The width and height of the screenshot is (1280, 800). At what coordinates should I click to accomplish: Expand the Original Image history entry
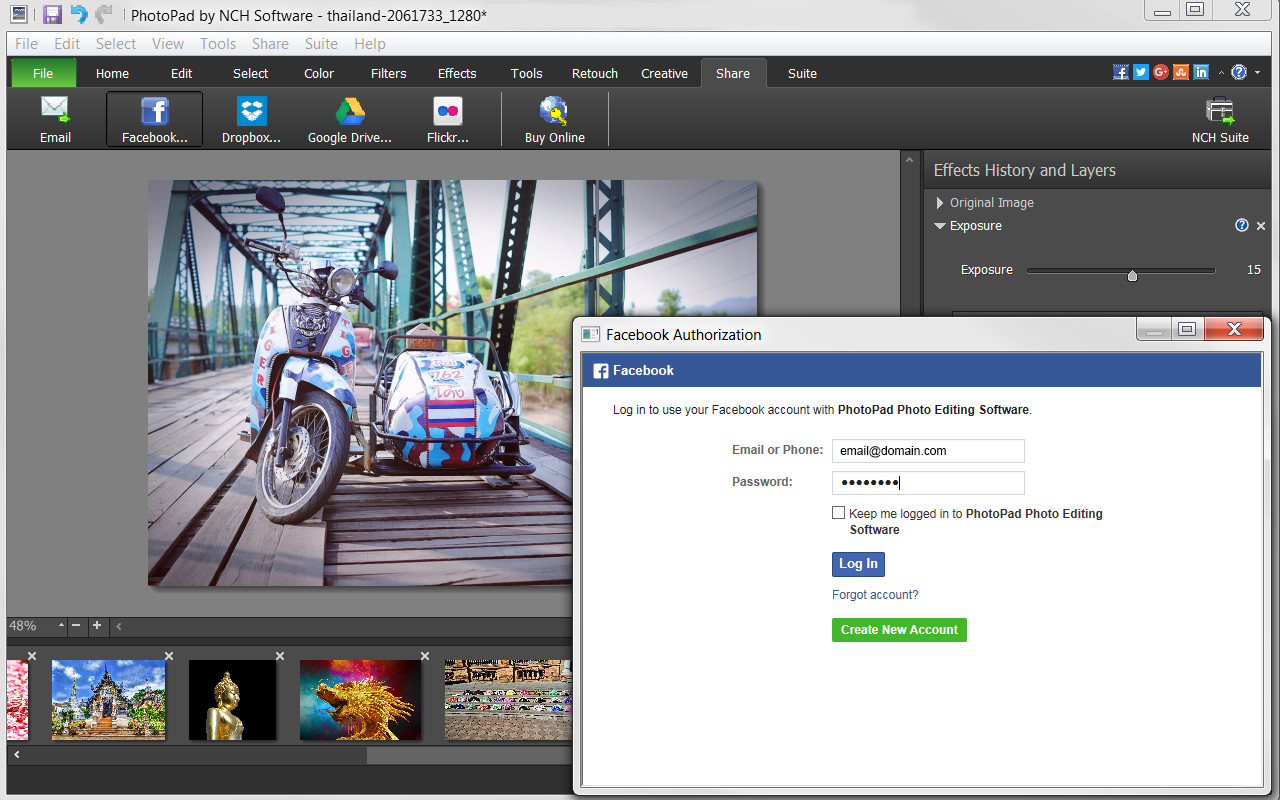(x=939, y=202)
